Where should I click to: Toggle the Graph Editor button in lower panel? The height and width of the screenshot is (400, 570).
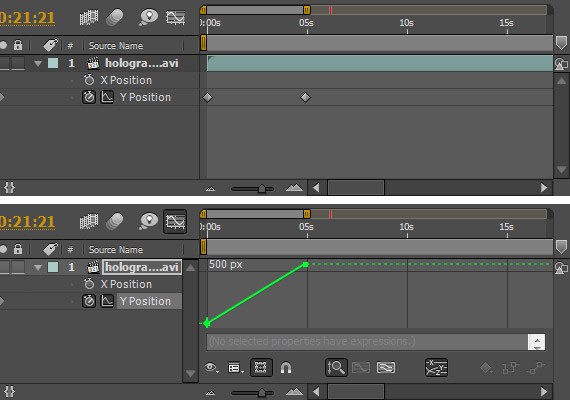pyautogui.click(x=175, y=221)
